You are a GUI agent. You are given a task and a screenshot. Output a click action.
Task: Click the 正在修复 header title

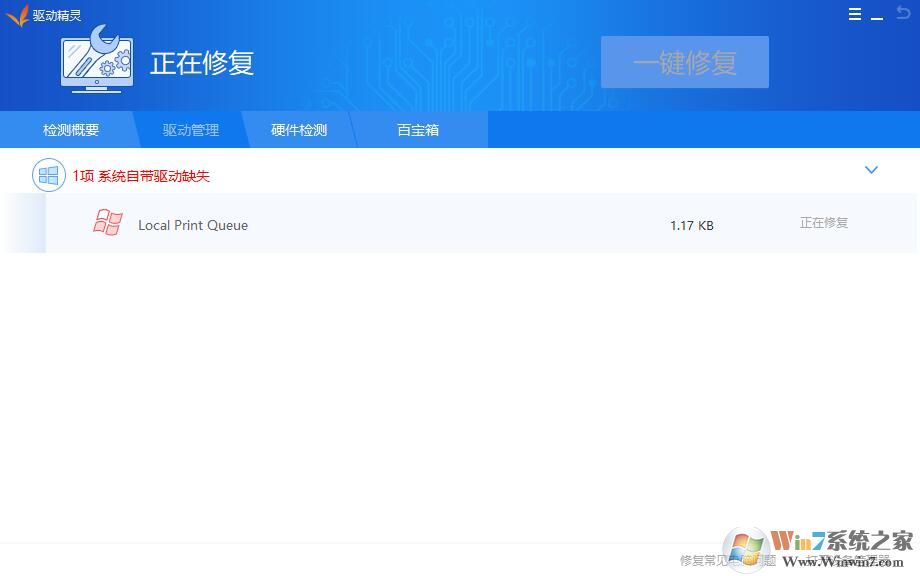coord(202,63)
